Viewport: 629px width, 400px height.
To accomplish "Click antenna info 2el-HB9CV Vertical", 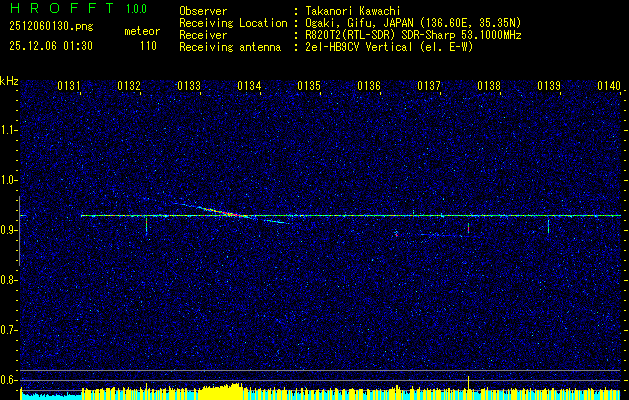I will pos(359,47).
